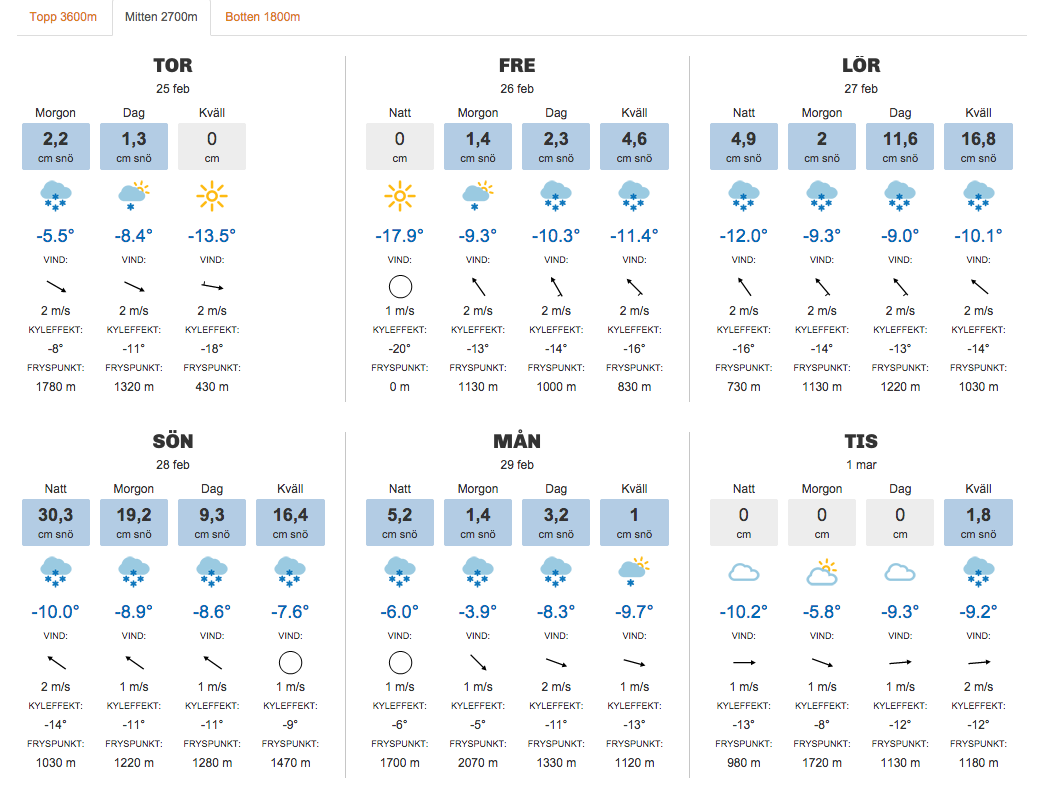Click the 1 mar date link
1046x802 pixels.
tap(861, 465)
